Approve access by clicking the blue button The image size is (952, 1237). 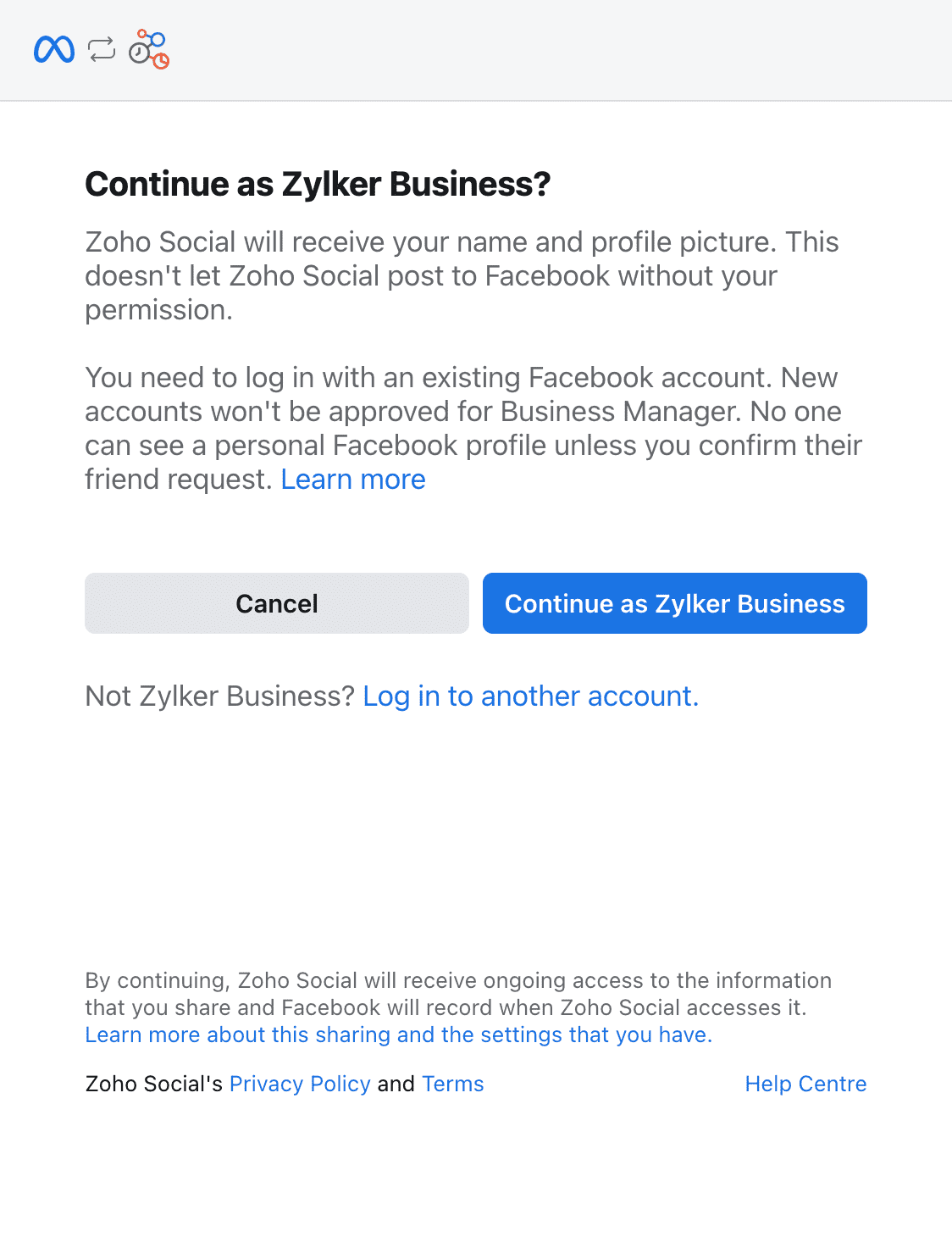[x=674, y=603]
